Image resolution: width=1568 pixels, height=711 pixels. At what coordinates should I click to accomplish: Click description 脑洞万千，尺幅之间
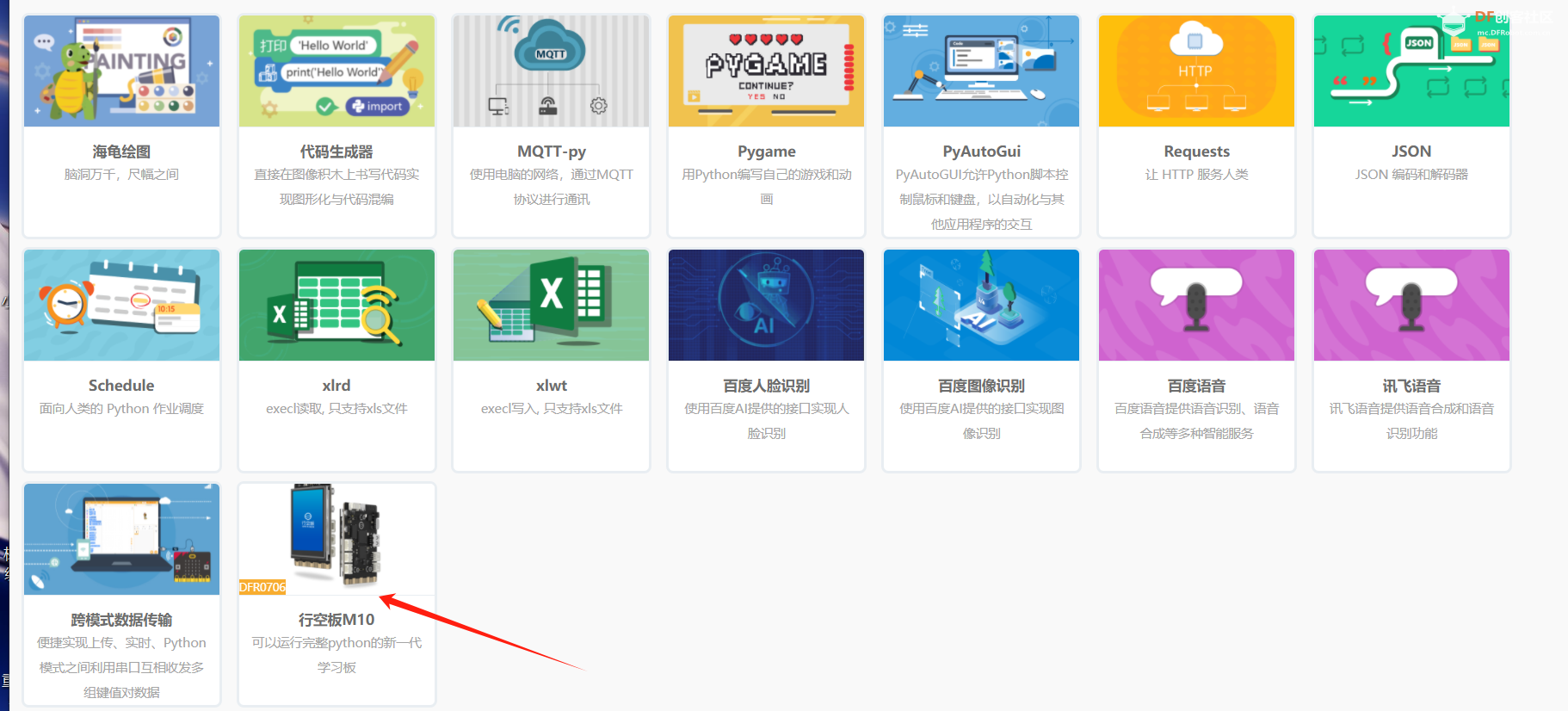tap(121, 175)
